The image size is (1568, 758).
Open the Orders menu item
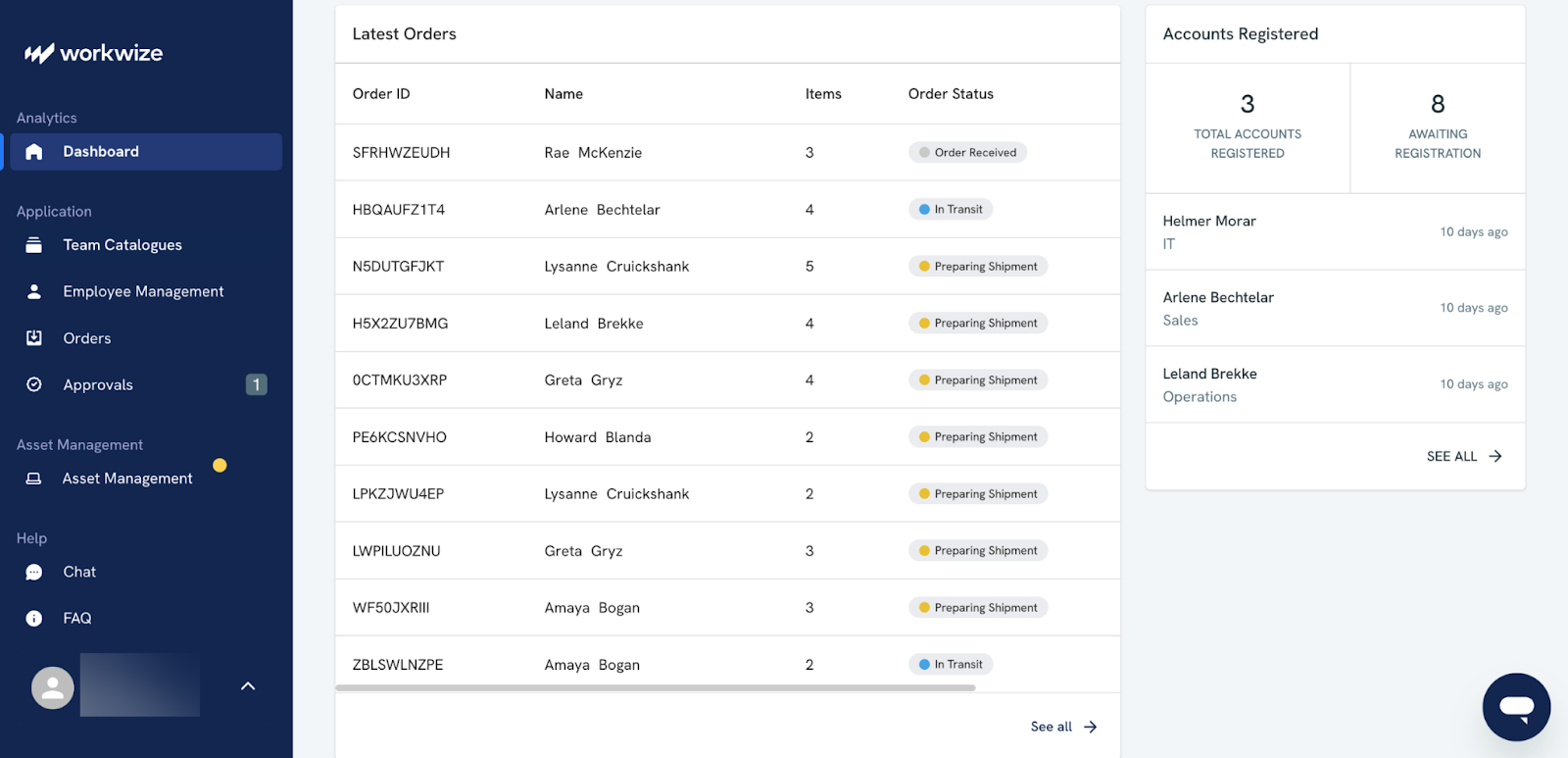click(87, 338)
